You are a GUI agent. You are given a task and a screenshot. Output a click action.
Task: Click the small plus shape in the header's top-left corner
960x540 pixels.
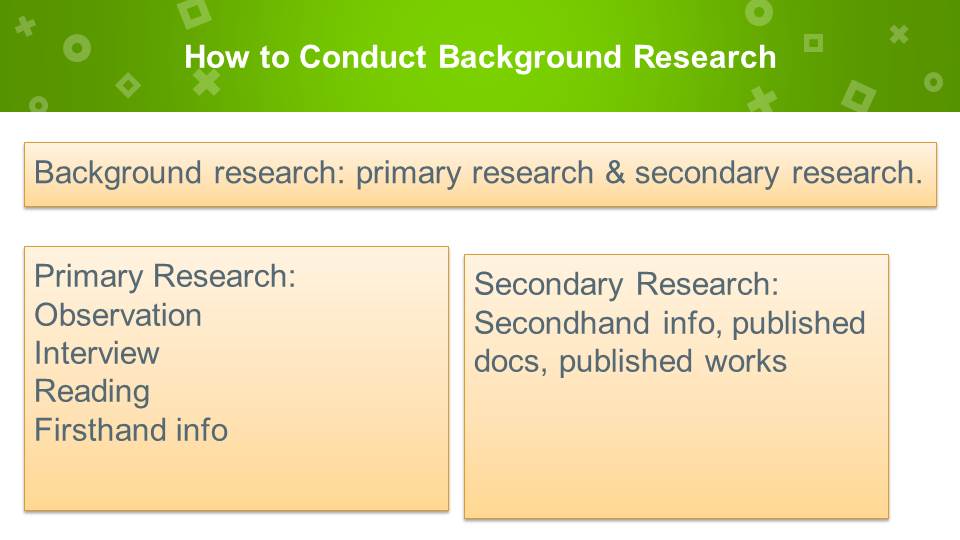[24, 27]
